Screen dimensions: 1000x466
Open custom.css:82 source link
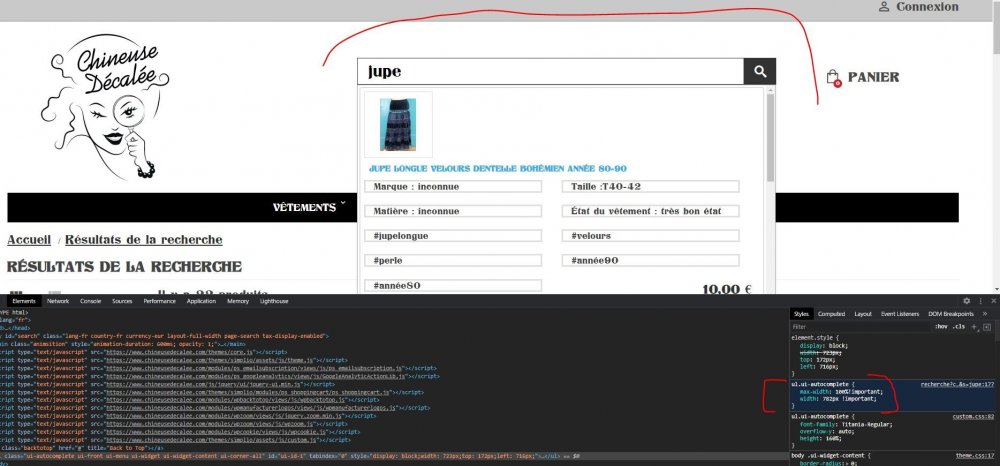[x=973, y=416]
